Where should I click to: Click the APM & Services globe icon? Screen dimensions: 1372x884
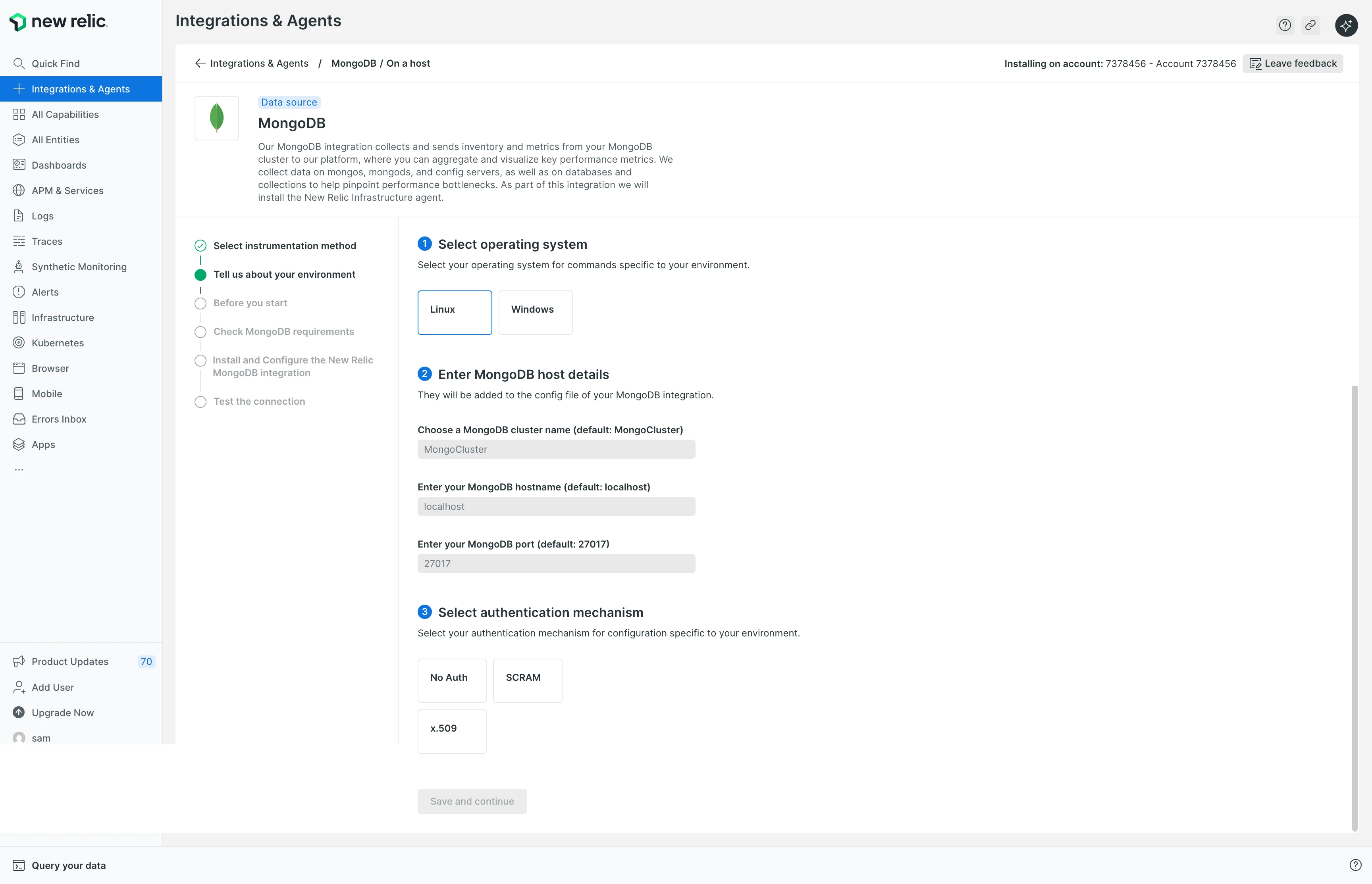tap(19, 190)
